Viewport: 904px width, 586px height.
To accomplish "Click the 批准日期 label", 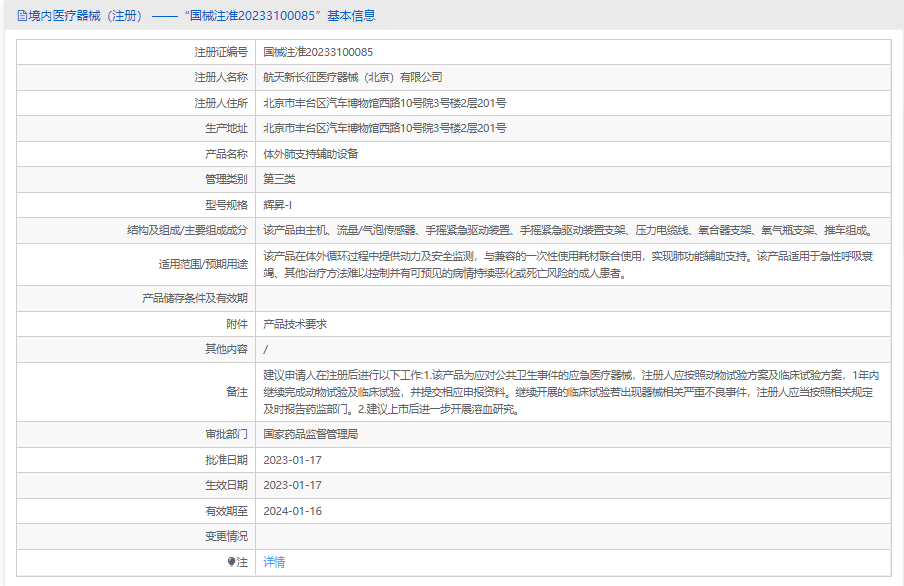I will pos(226,460).
